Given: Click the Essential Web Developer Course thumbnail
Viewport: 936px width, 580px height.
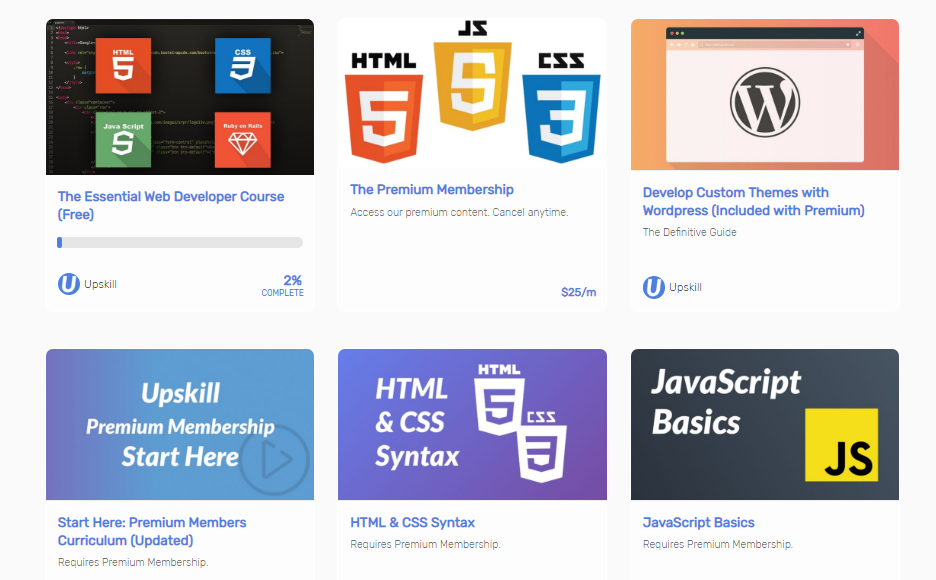Looking at the screenshot, I should (x=180, y=97).
